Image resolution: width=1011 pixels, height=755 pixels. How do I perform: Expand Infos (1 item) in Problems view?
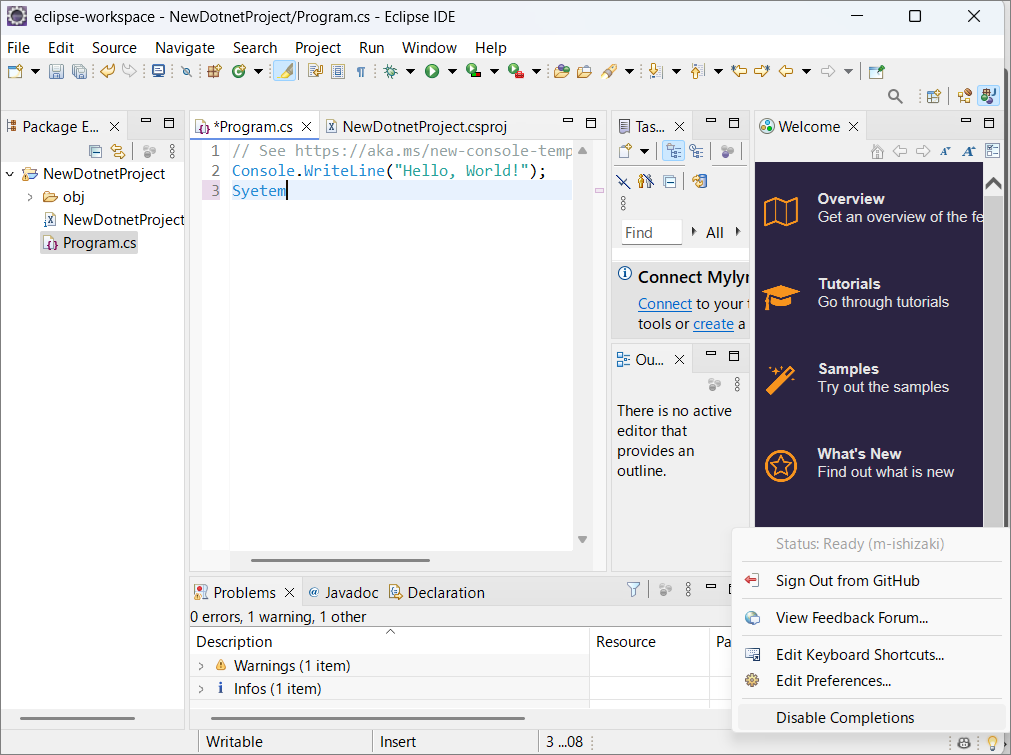point(201,689)
